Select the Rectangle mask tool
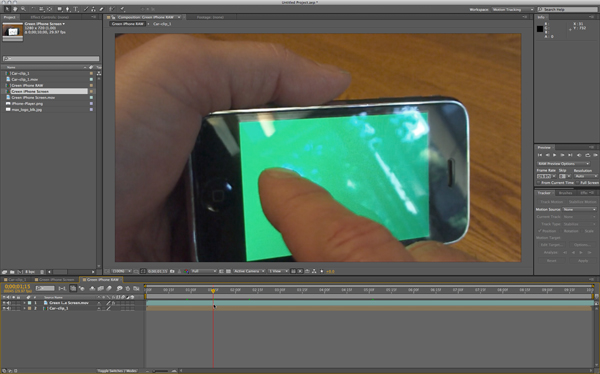This screenshot has height=374, width=600. coord(60,9)
